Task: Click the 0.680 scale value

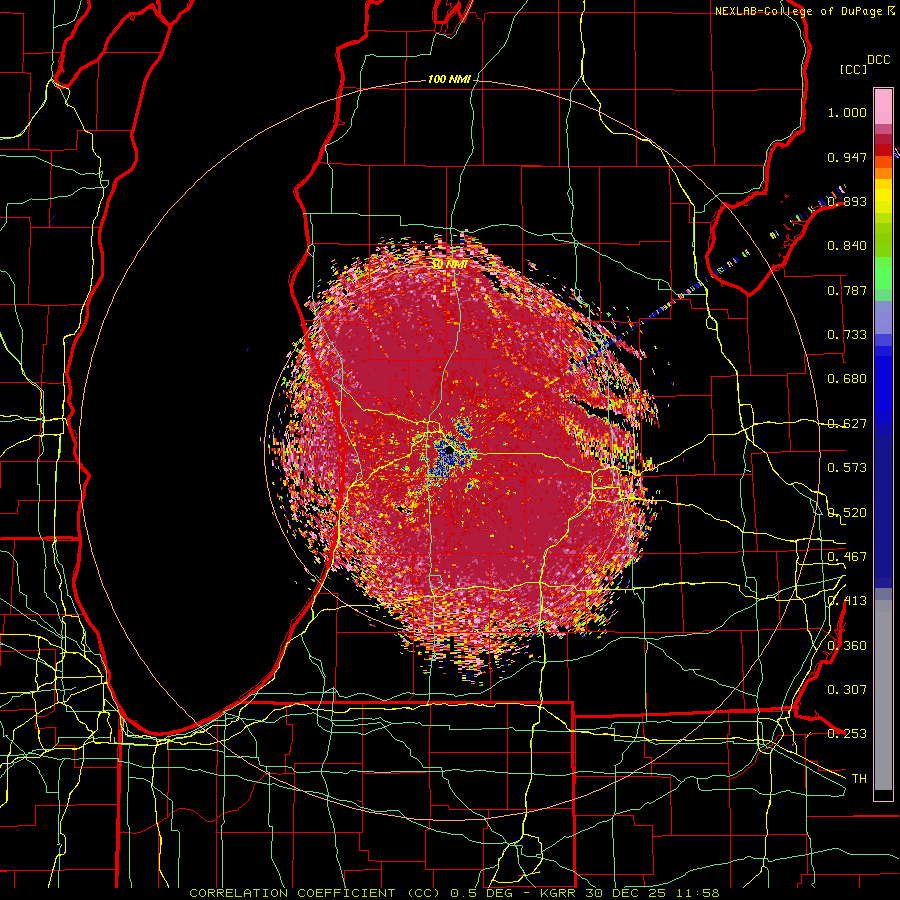Action: pos(847,379)
